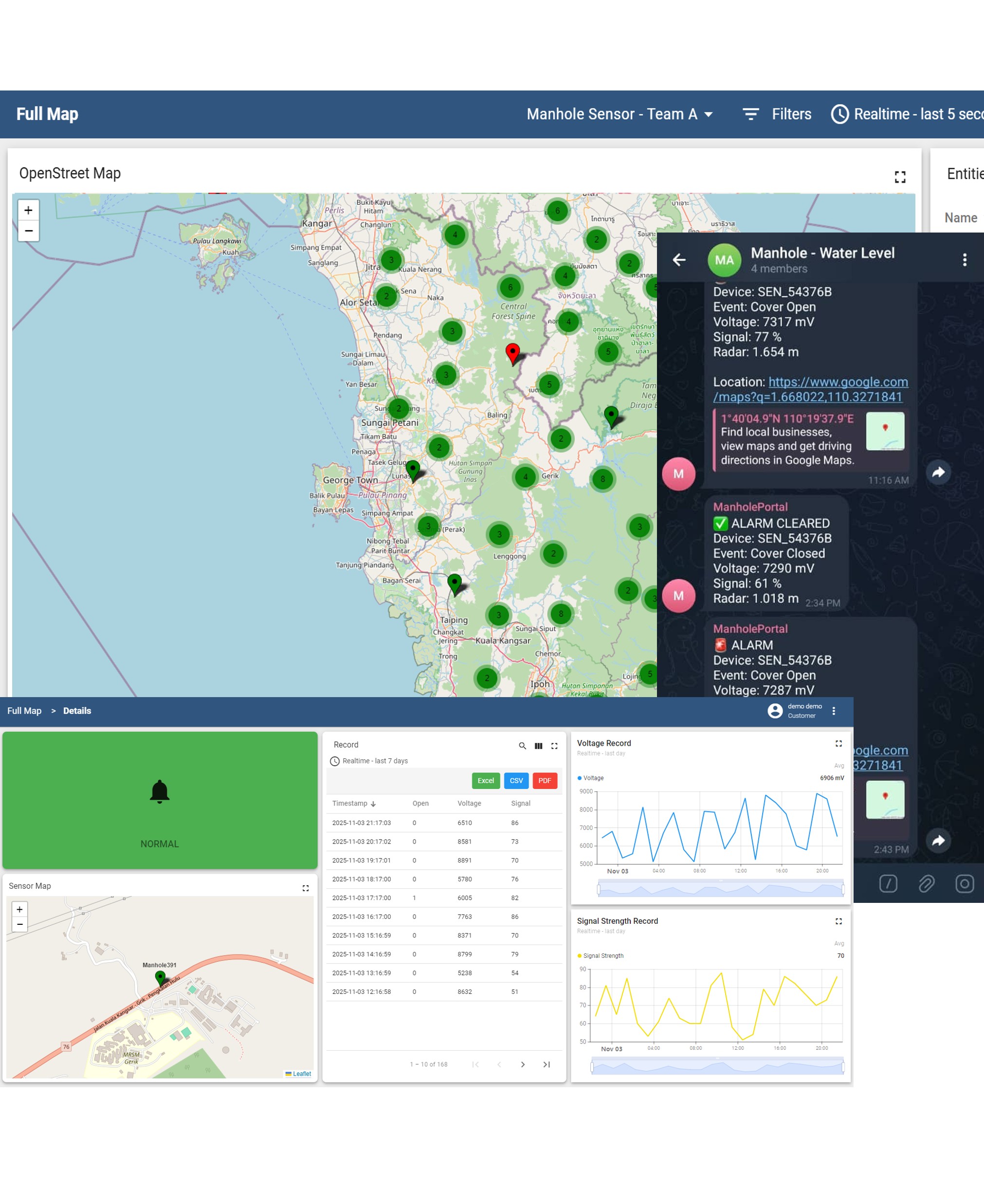Search the Record table
The width and height of the screenshot is (984, 1204).
click(522, 746)
